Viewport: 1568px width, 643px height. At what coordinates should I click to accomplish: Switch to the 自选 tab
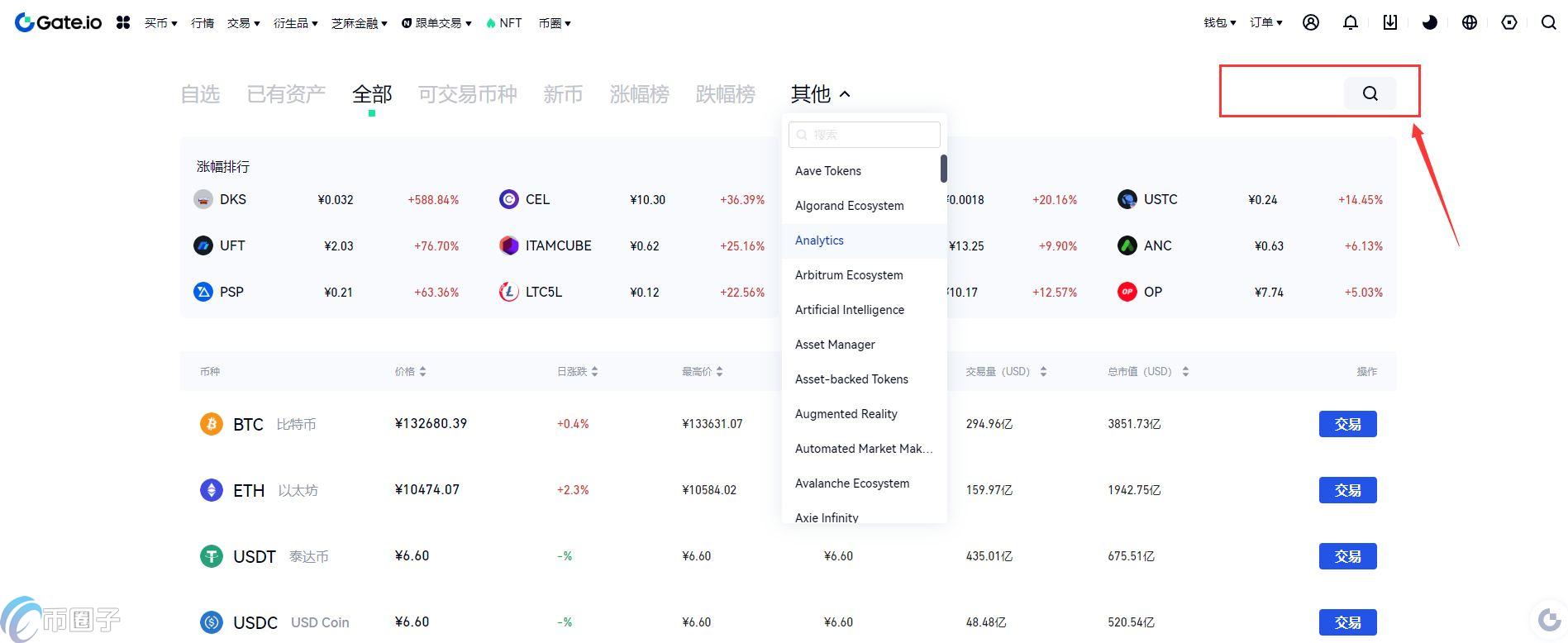coord(200,94)
